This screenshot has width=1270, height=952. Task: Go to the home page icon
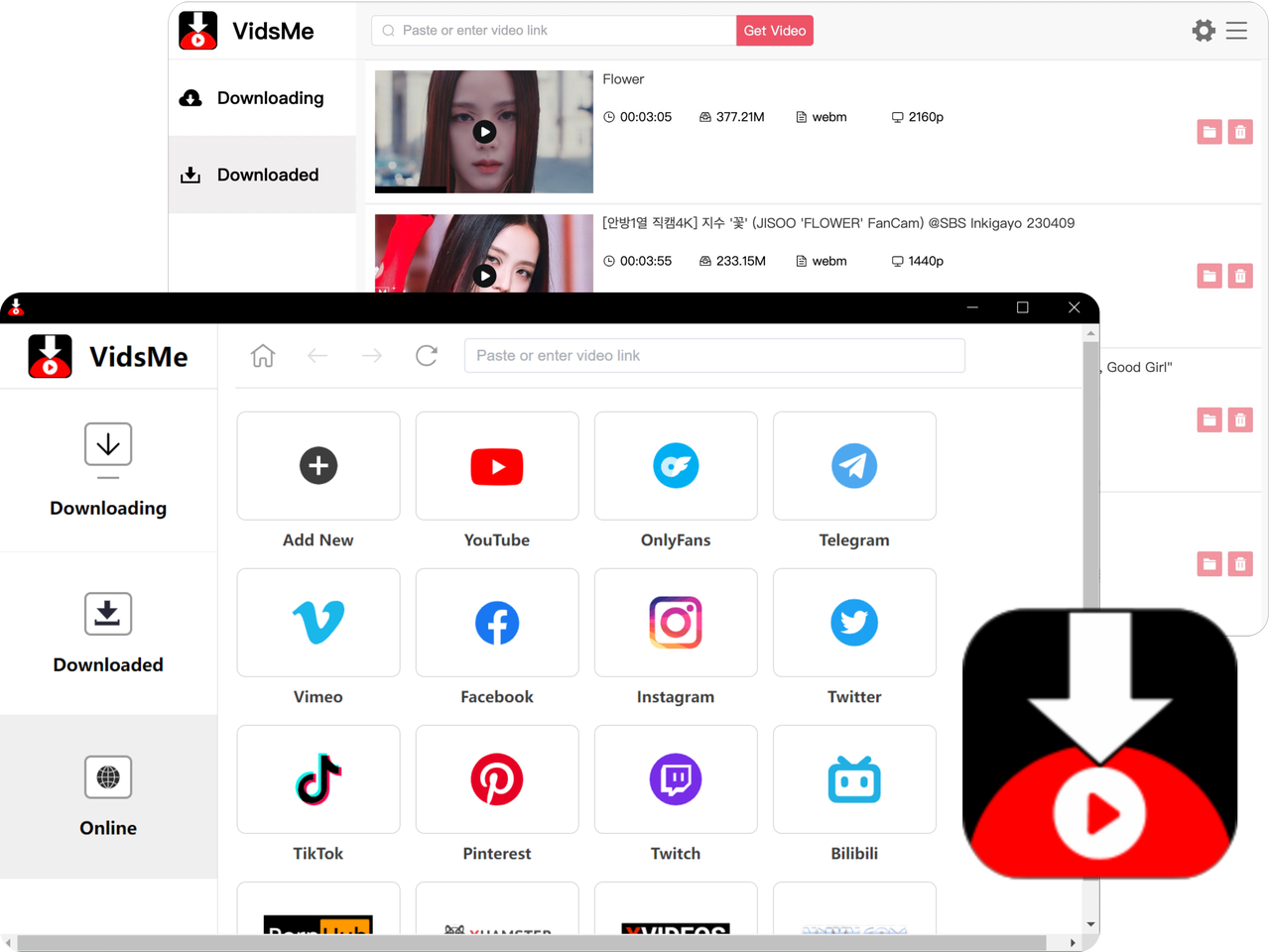[x=263, y=355]
